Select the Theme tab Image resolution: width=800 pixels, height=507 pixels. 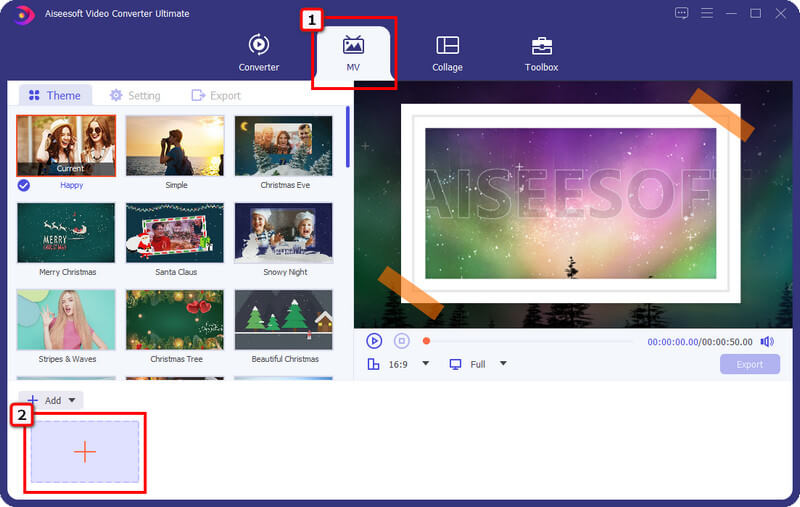55,95
